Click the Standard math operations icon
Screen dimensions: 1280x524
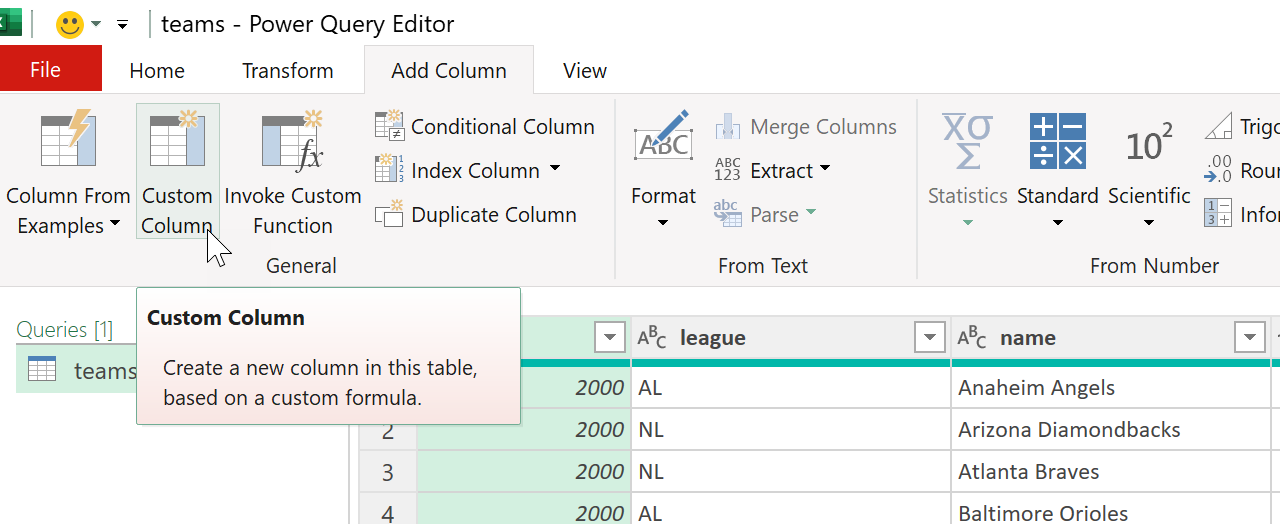tap(1057, 142)
